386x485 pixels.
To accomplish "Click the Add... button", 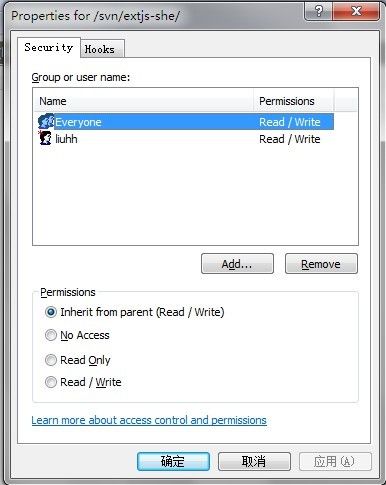I will click(x=237, y=264).
